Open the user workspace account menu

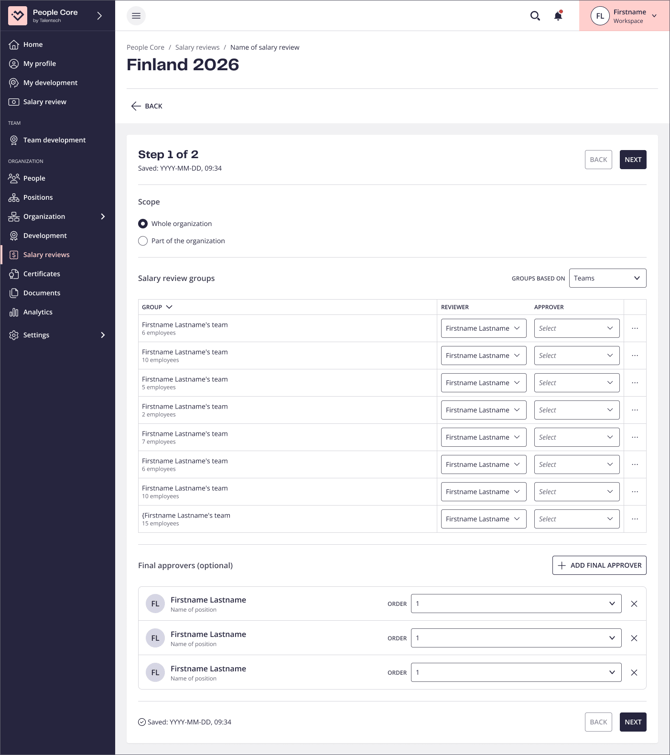click(624, 16)
